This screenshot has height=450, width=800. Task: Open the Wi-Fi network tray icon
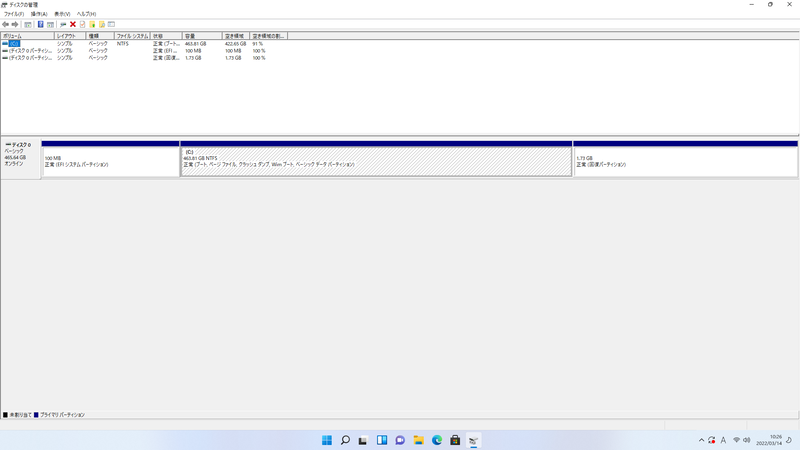point(736,440)
